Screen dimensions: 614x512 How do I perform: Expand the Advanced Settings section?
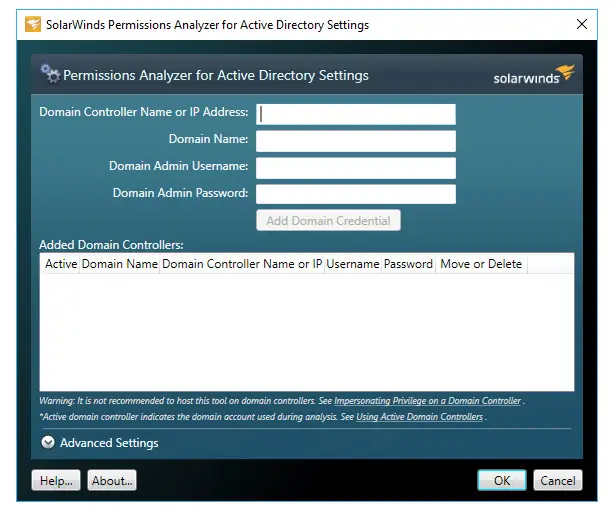[x=48, y=443]
